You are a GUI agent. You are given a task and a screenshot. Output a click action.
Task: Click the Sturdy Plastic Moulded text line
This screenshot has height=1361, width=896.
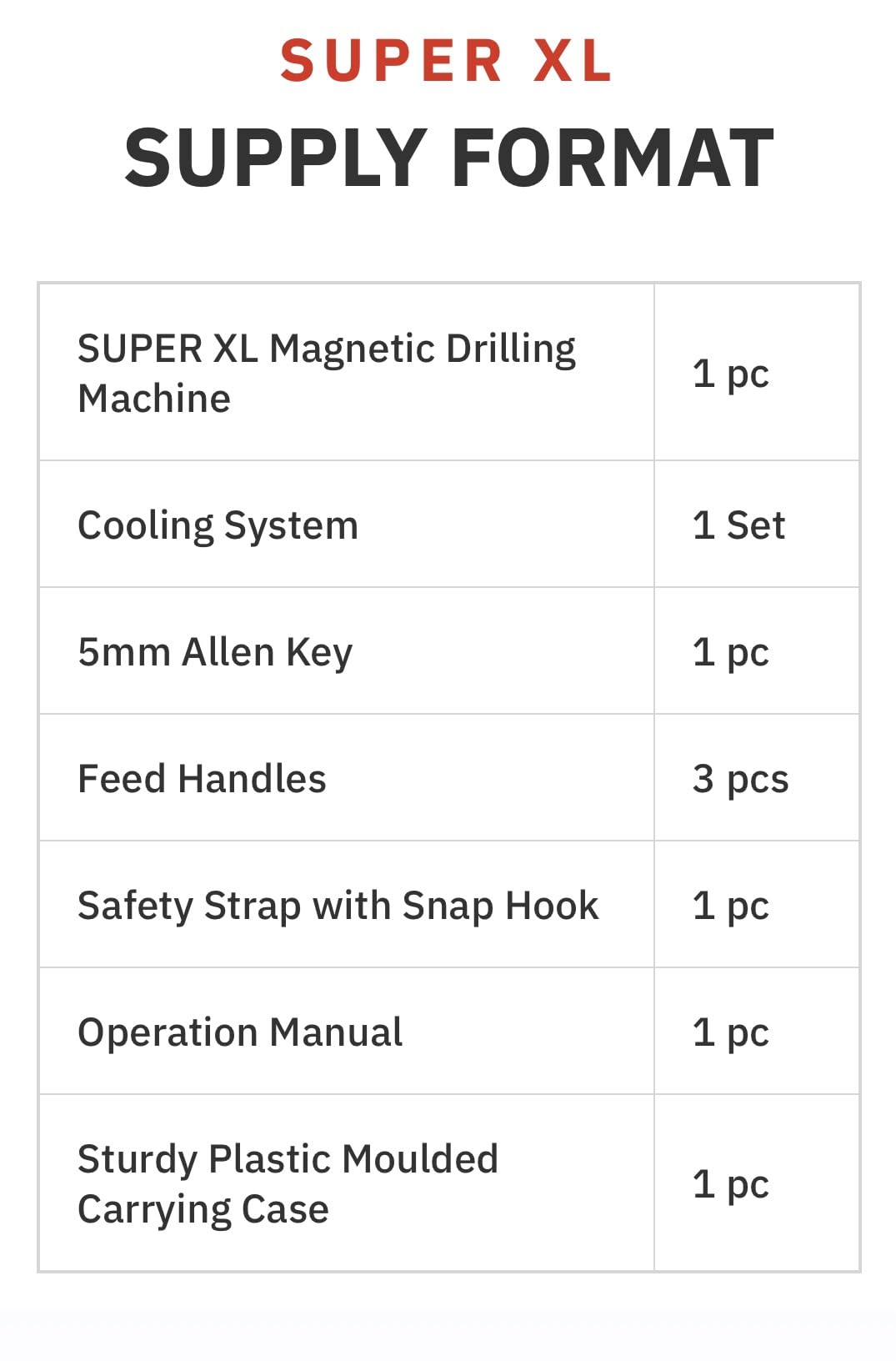point(288,1159)
